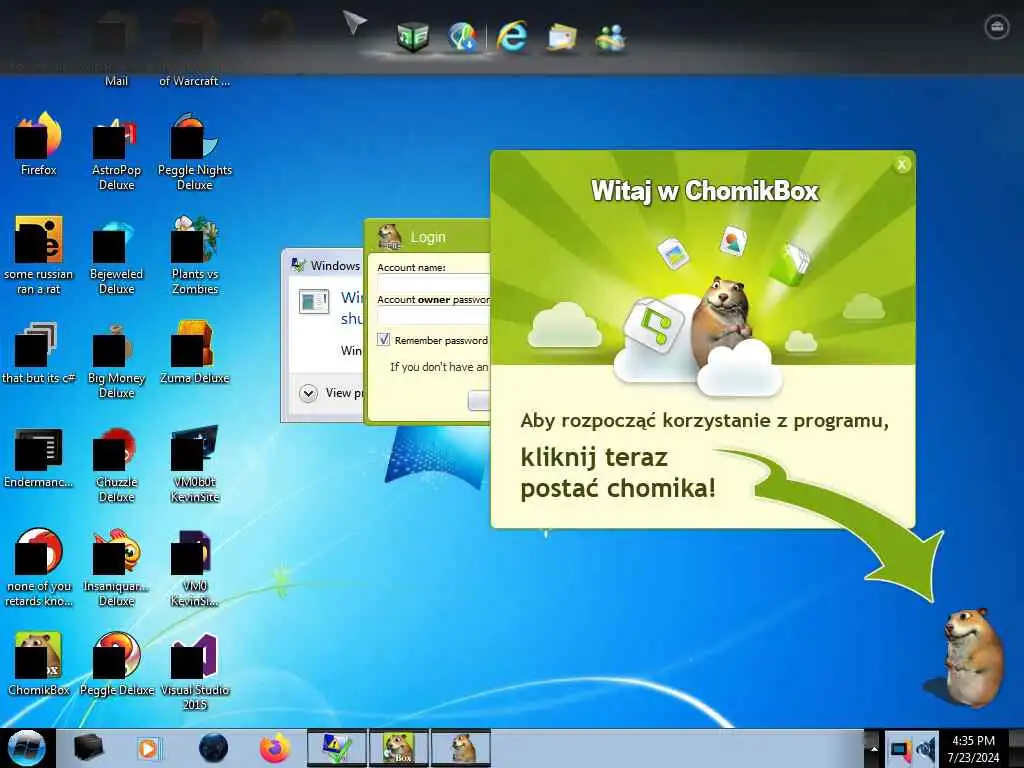Switch to ChomikBox taskbar button
Viewport: 1024px width, 768px height.
(399, 748)
